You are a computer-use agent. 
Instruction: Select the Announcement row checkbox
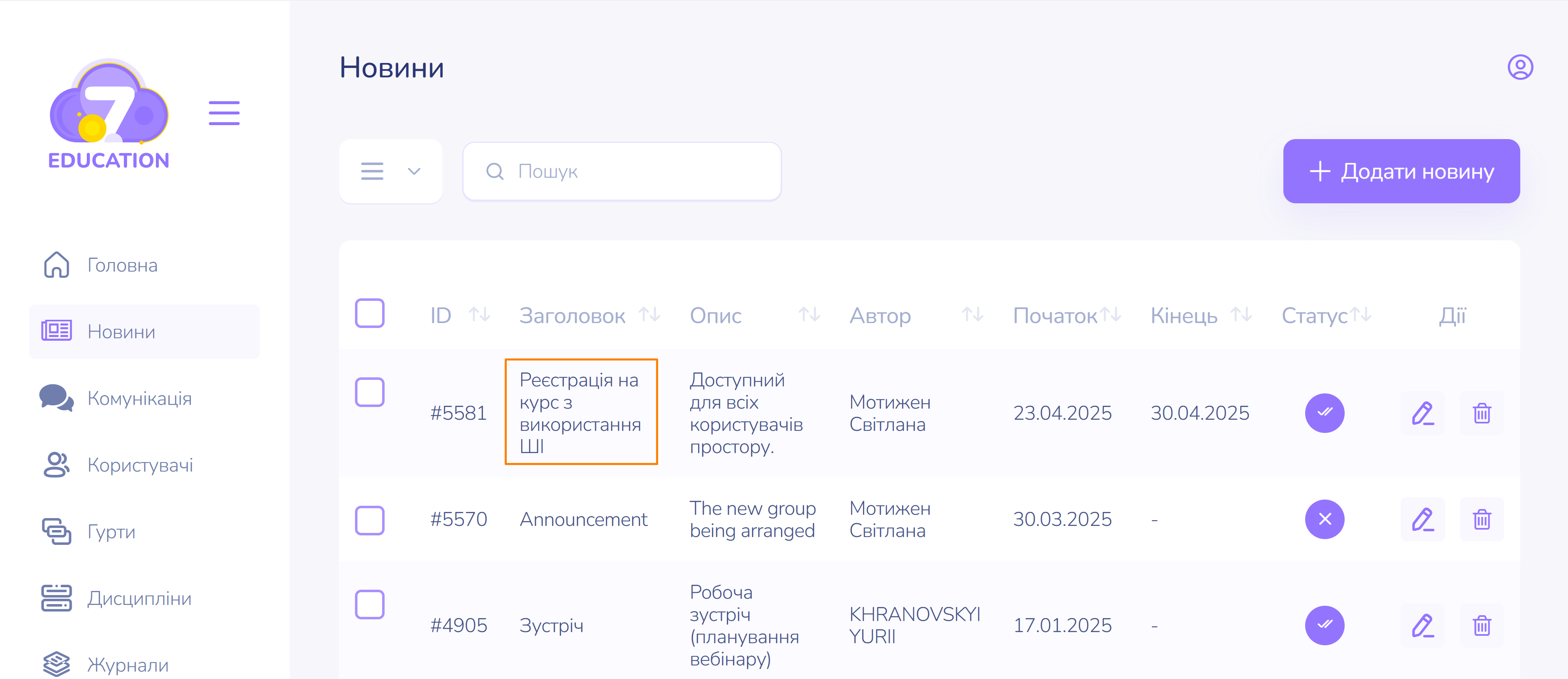click(x=369, y=520)
